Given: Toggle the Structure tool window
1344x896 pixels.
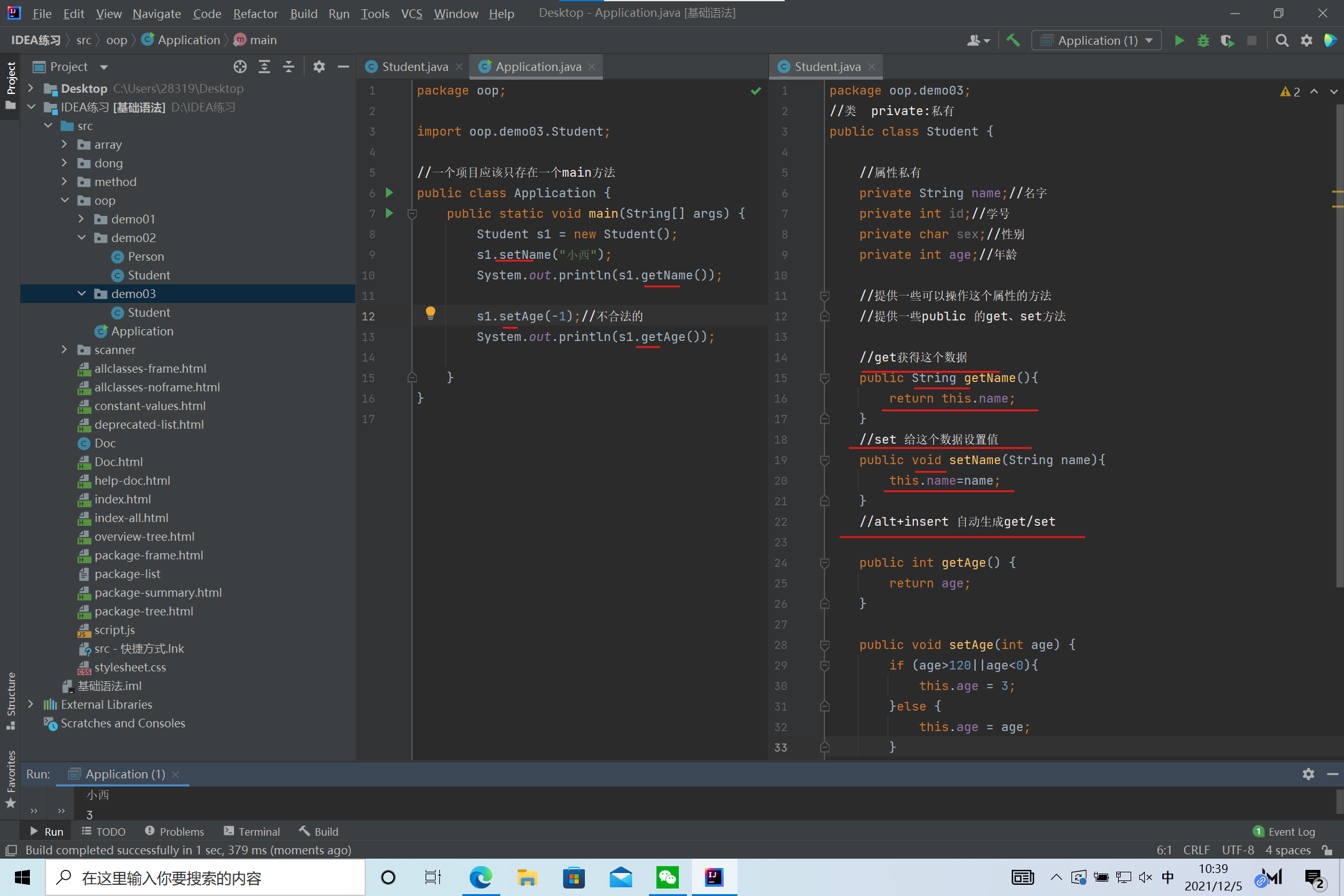Looking at the screenshot, I should tap(11, 700).
